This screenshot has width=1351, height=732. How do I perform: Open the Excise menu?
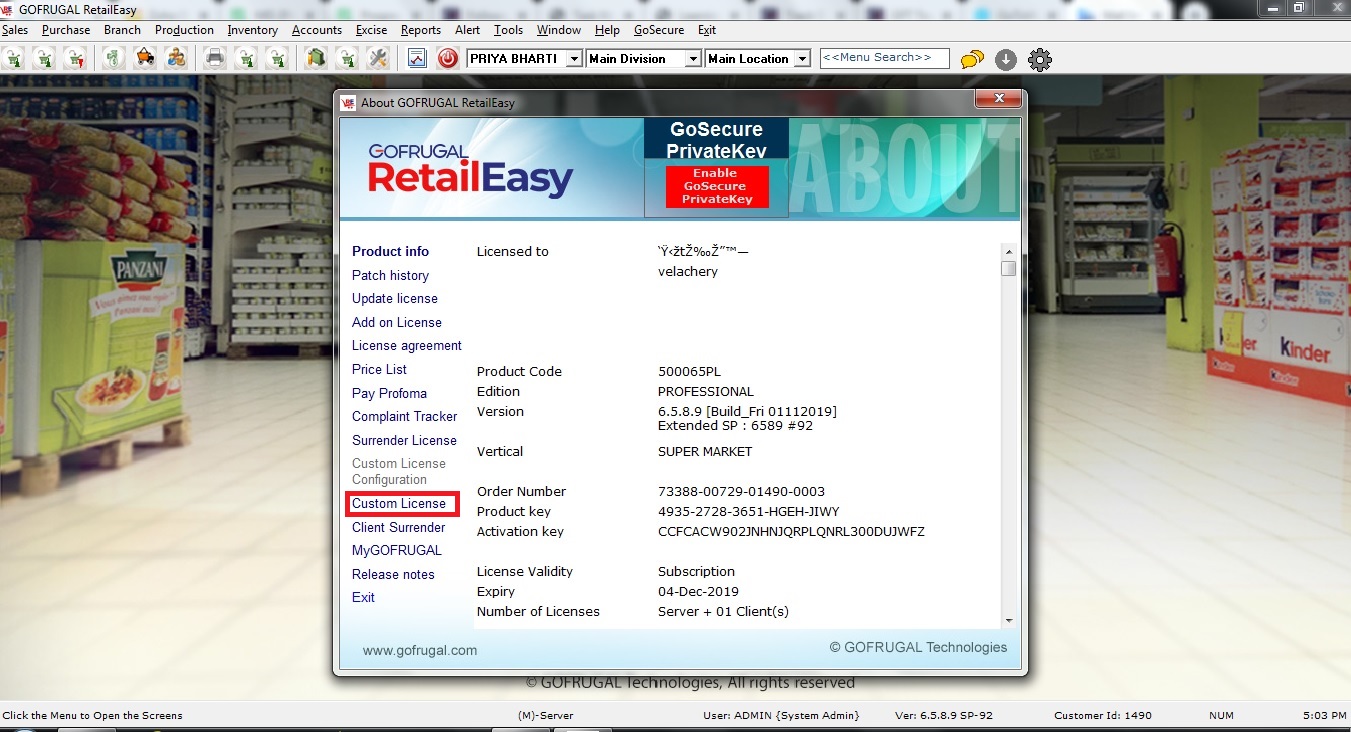(x=371, y=30)
